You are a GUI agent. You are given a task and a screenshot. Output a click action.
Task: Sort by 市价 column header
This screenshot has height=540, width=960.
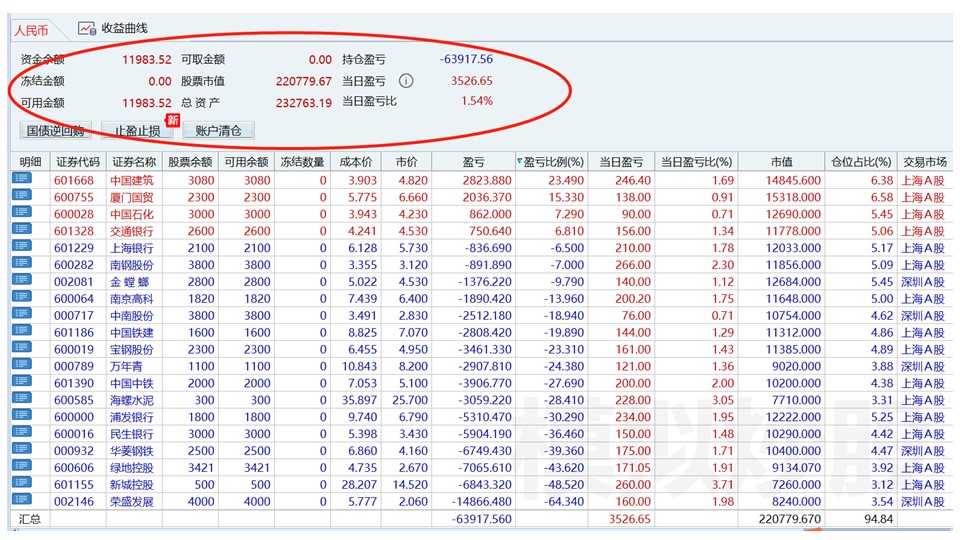pos(407,162)
